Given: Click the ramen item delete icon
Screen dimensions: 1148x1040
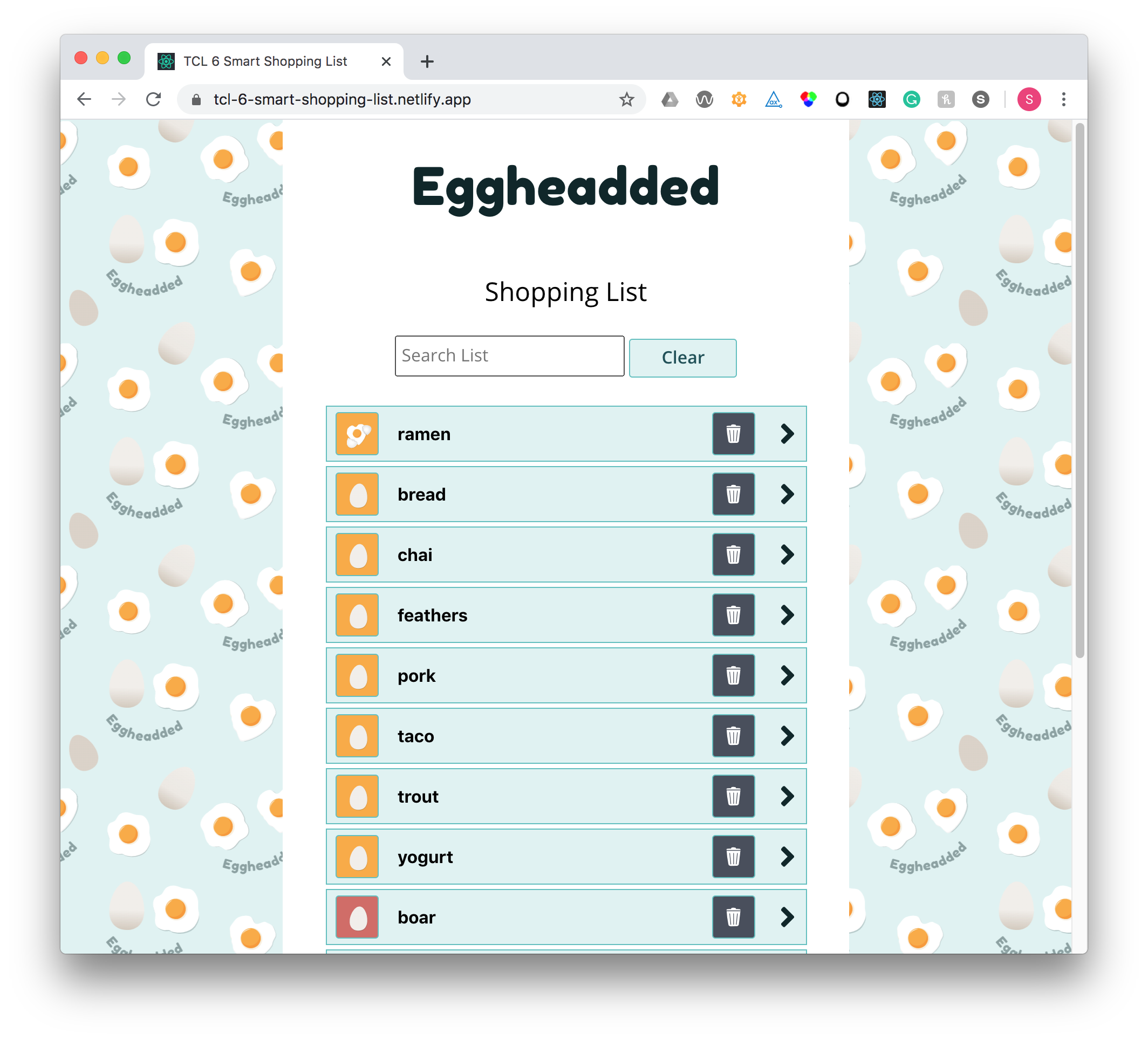Looking at the screenshot, I should [732, 433].
